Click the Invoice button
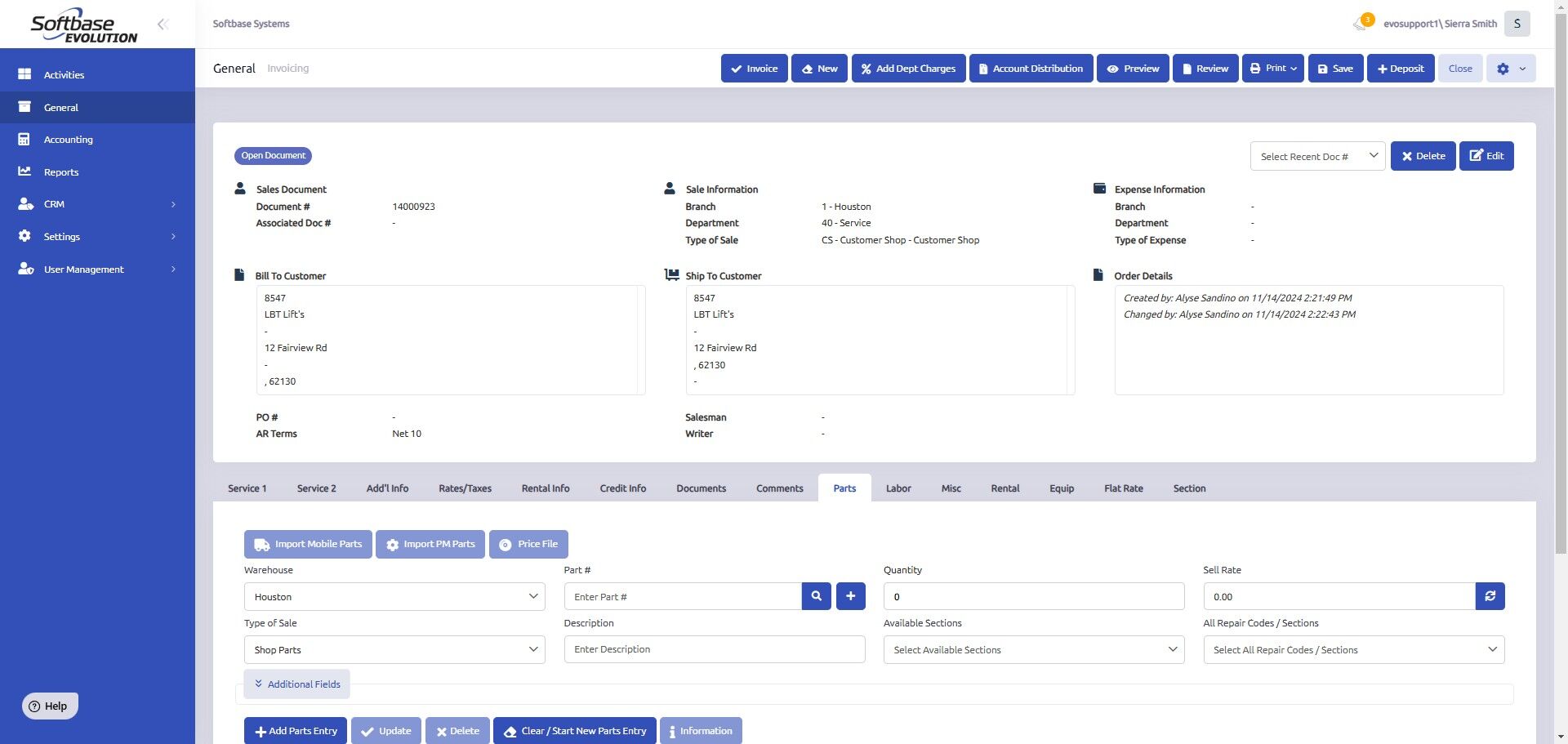Image resolution: width=1568 pixels, height=744 pixels. pos(754,69)
